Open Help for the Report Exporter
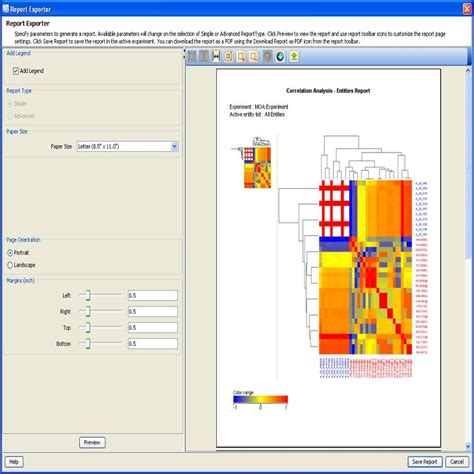Image resolution: width=474 pixels, height=474 pixels. pyautogui.click(x=14, y=462)
